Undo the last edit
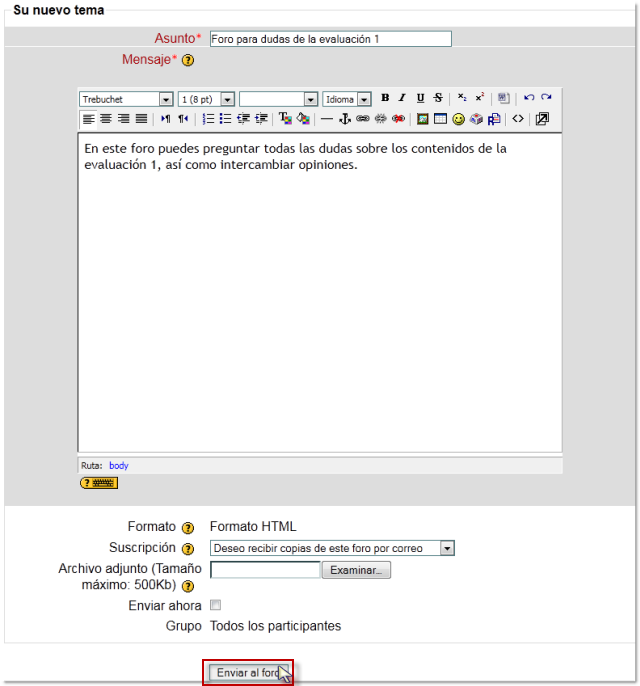Screen dimensions: 640x686 pyautogui.click(x=529, y=98)
